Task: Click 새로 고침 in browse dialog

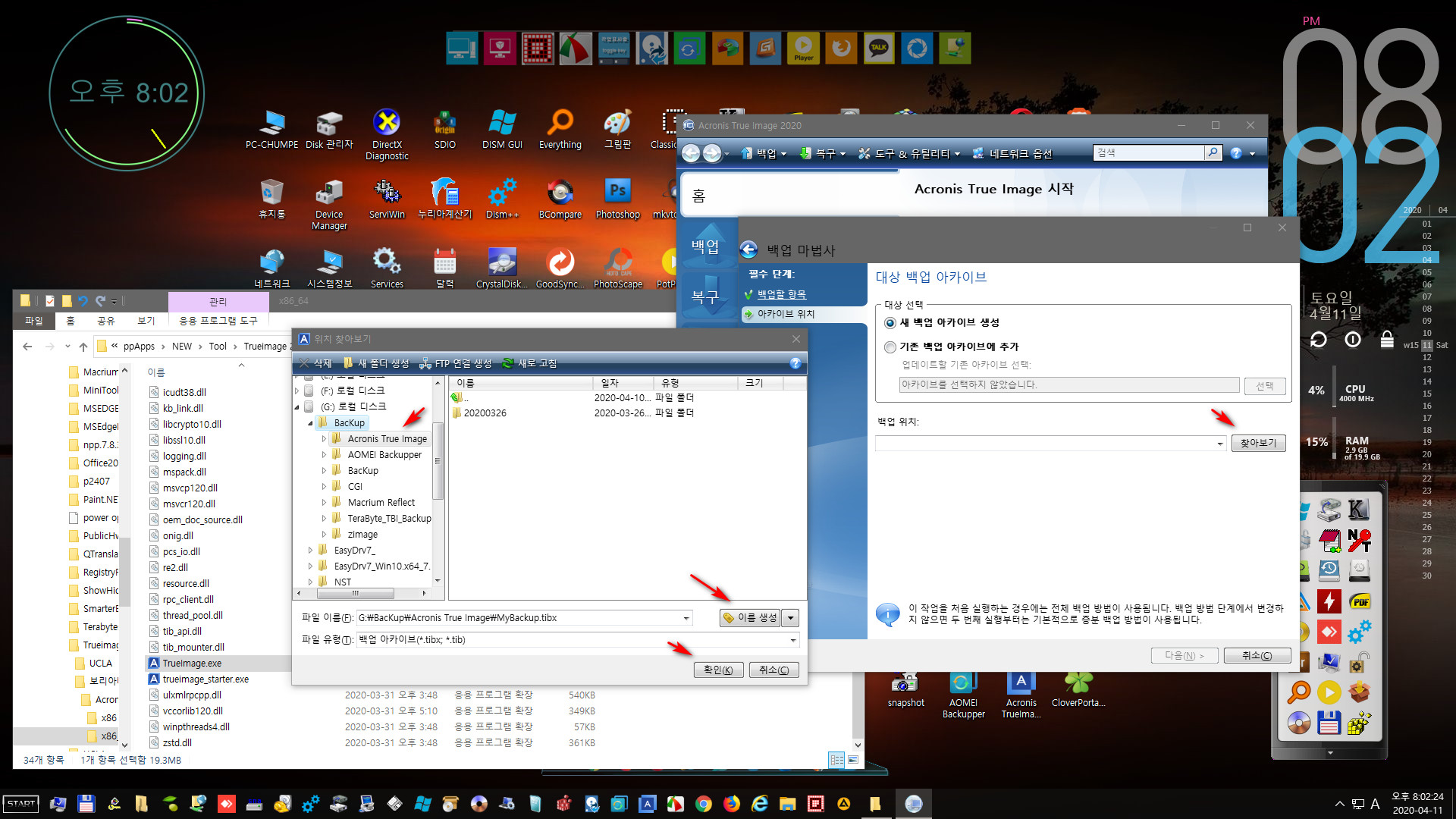Action: pyautogui.click(x=529, y=364)
